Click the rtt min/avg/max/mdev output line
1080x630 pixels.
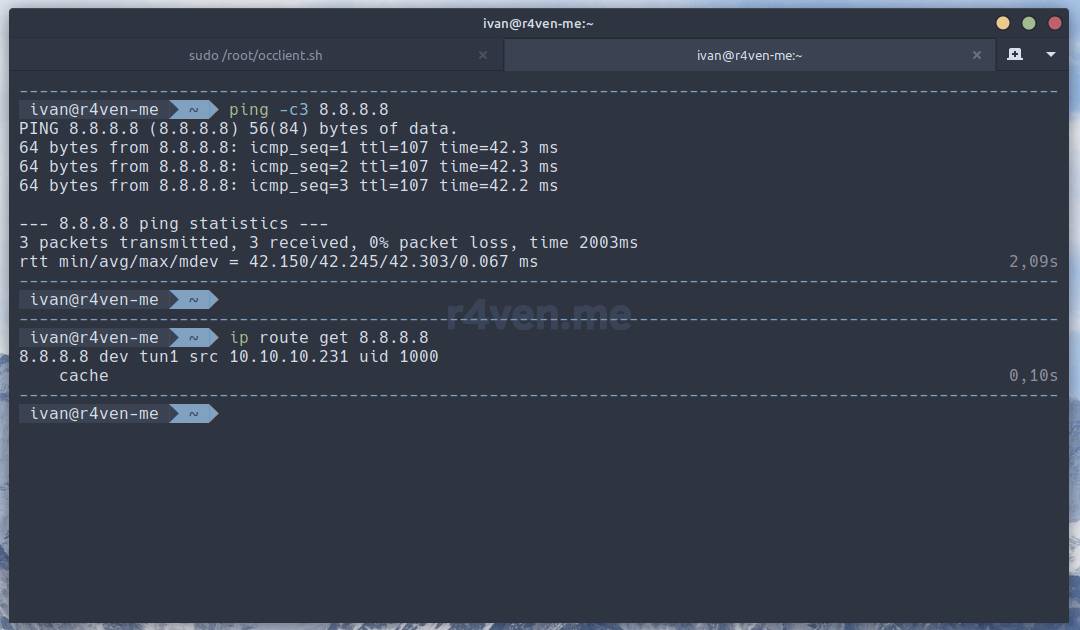(x=278, y=262)
